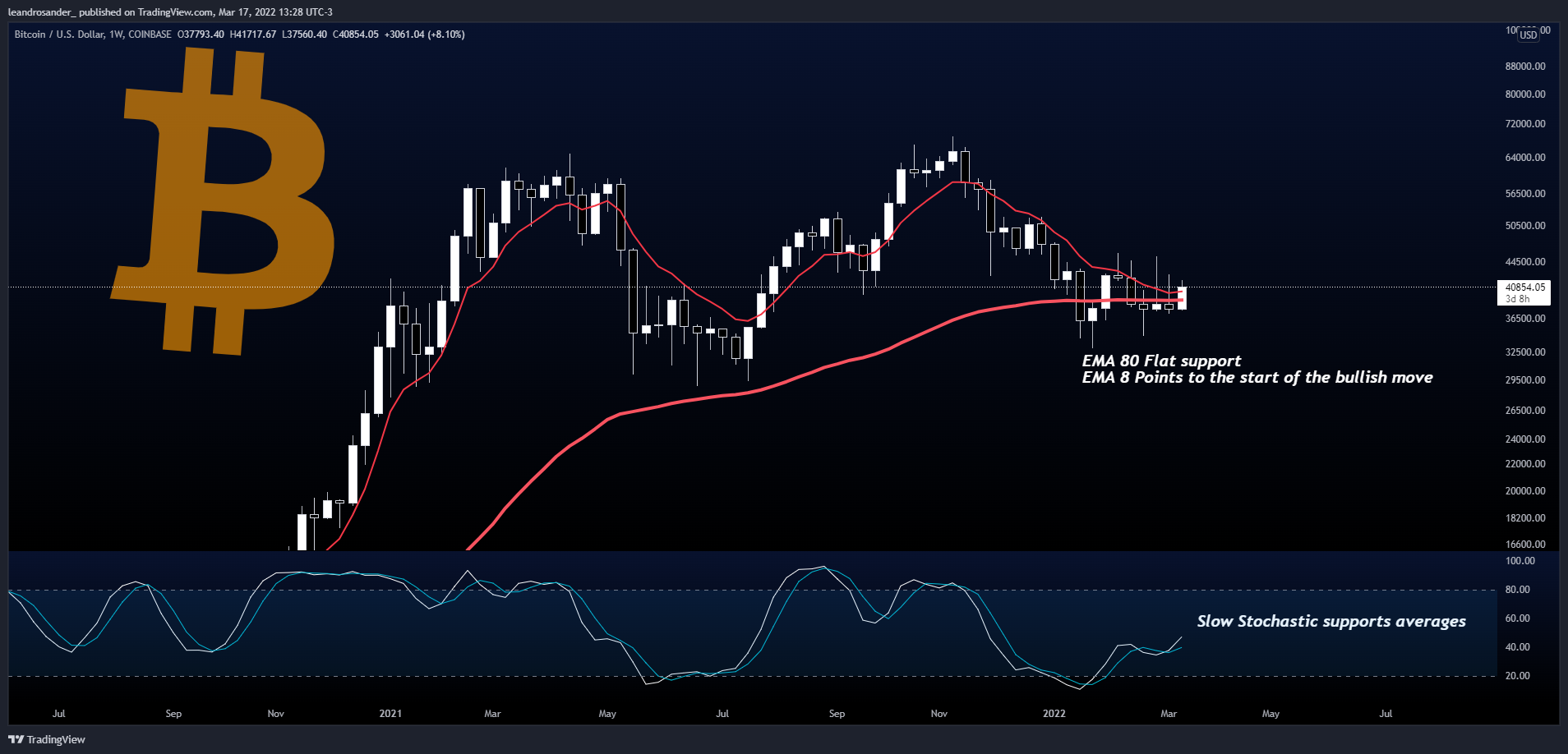The image size is (1568, 754).
Task: Select the 'Slow Stochastic supports averages' note
Action: [1331, 621]
